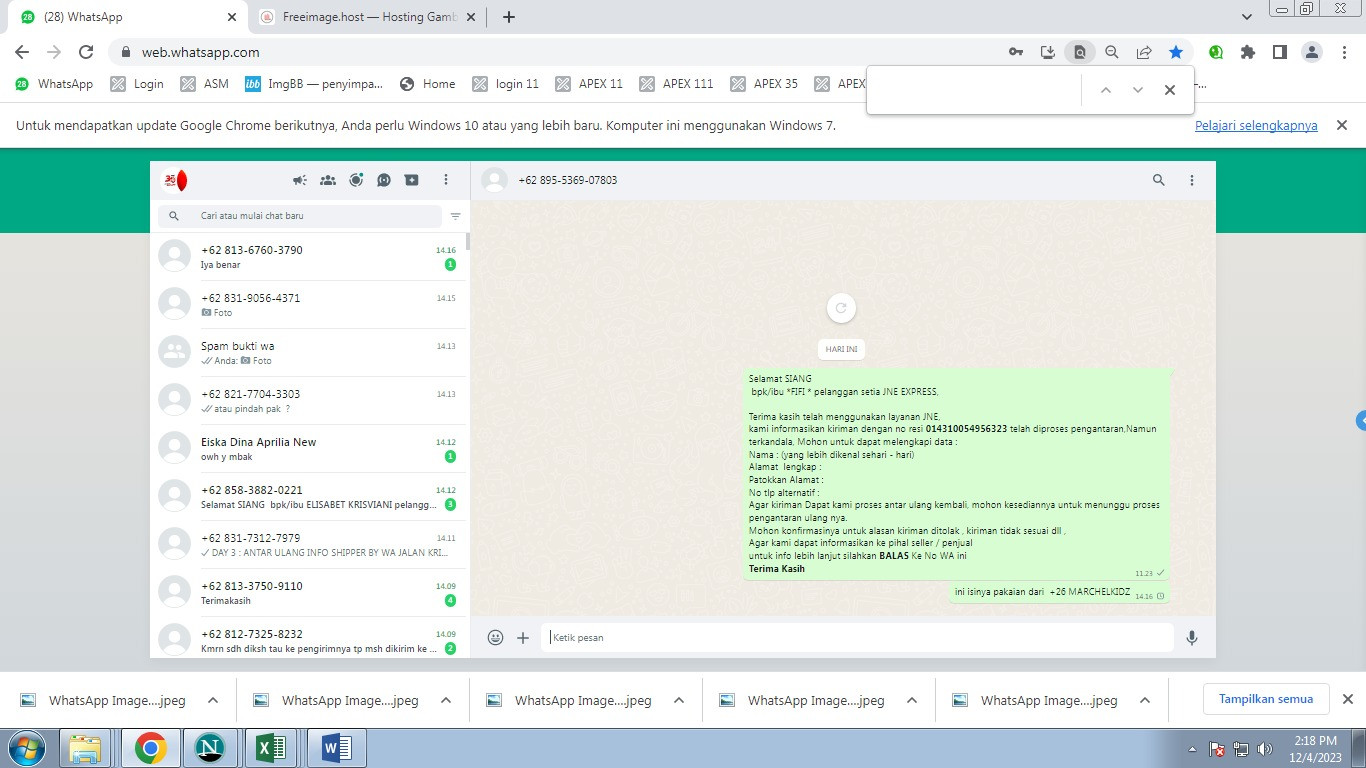Expand options for the last downloaded WhatsApp image
Screen dimensions: 1366x768
click(x=1145, y=700)
